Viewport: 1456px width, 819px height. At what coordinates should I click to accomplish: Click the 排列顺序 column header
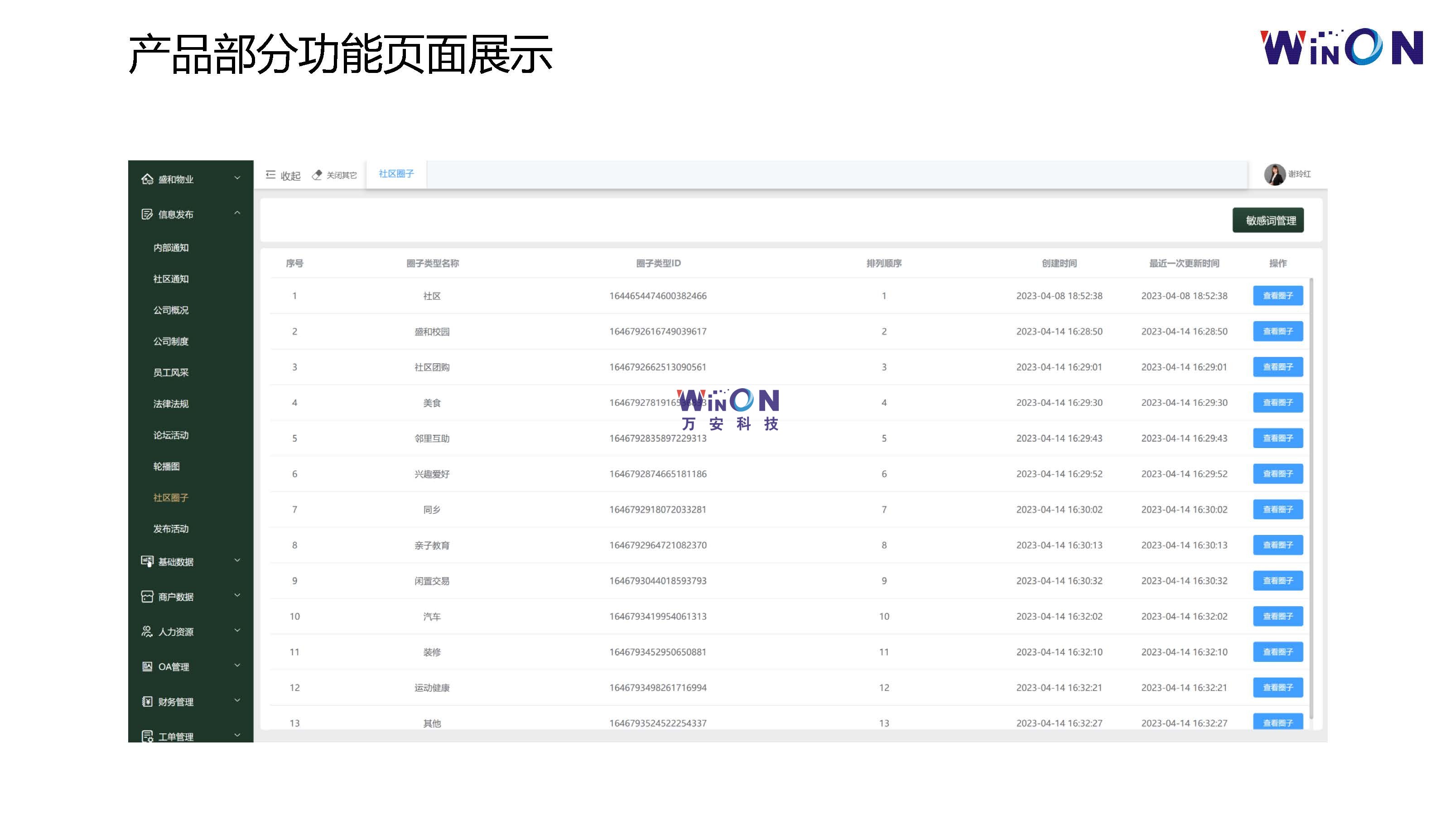click(884, 263)
